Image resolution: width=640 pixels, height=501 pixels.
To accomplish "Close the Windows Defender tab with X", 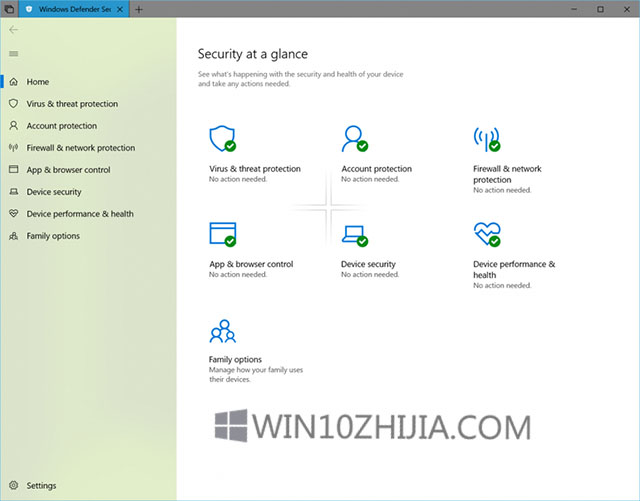I will (x=120, y=9).
